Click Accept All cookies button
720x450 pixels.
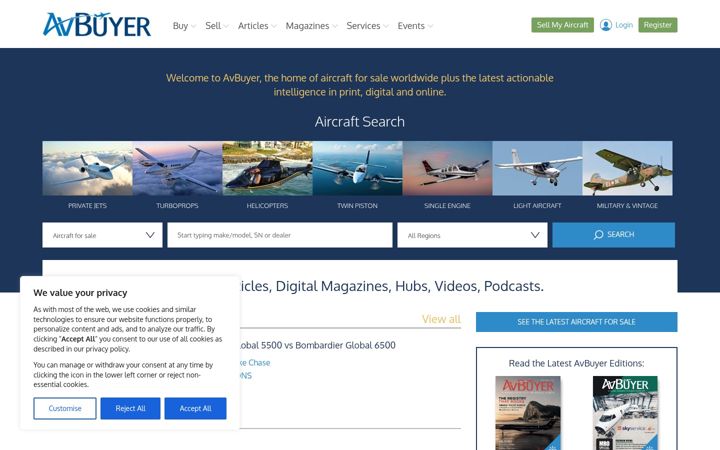click(x=196, y=408)
